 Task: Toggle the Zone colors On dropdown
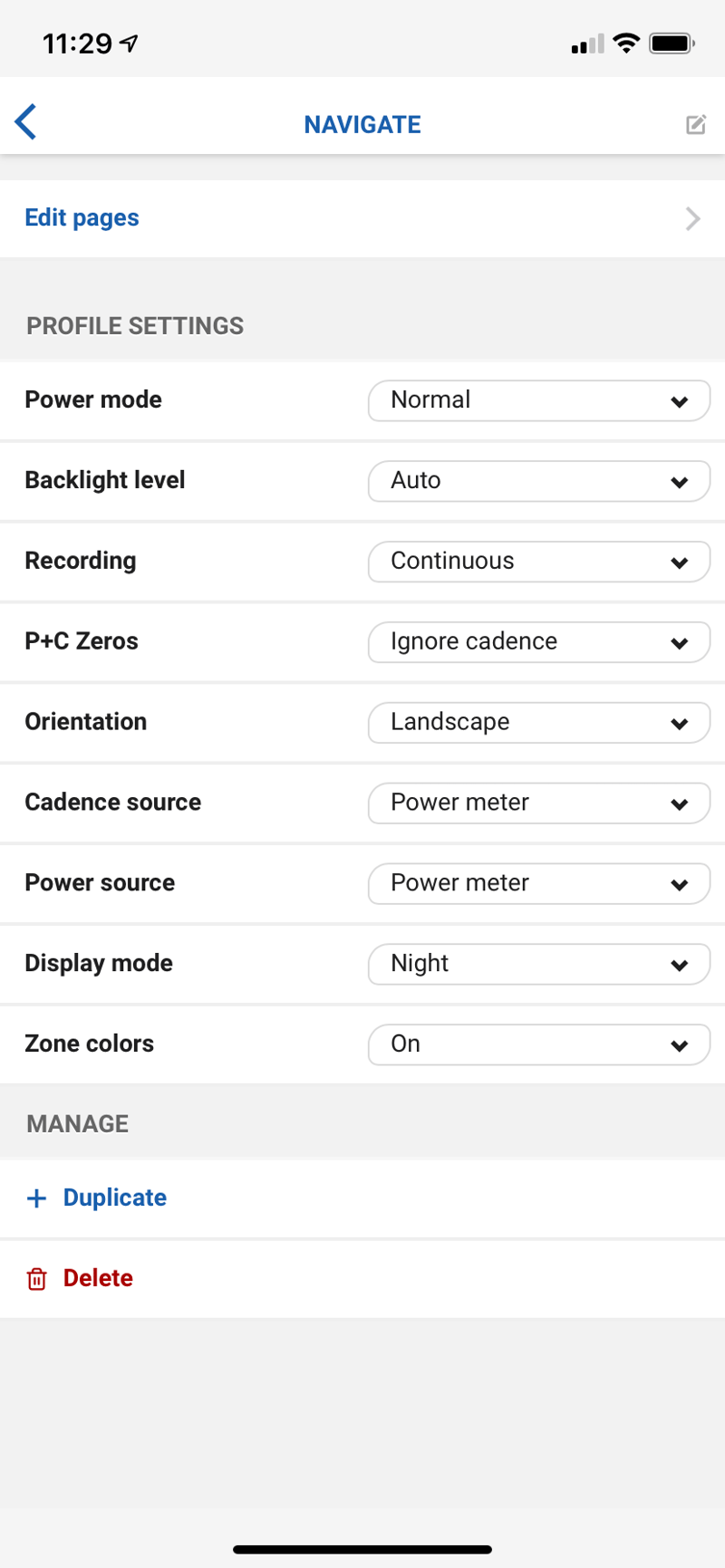[x=538, y=1044]
